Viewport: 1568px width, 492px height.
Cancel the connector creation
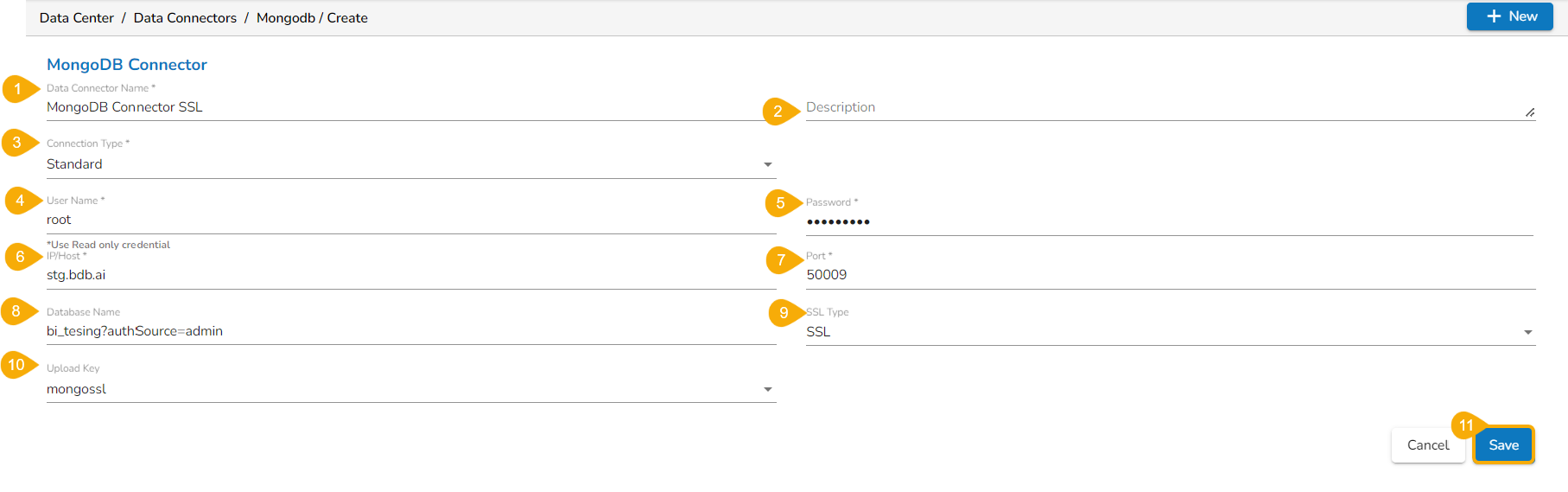(1427, 445)
